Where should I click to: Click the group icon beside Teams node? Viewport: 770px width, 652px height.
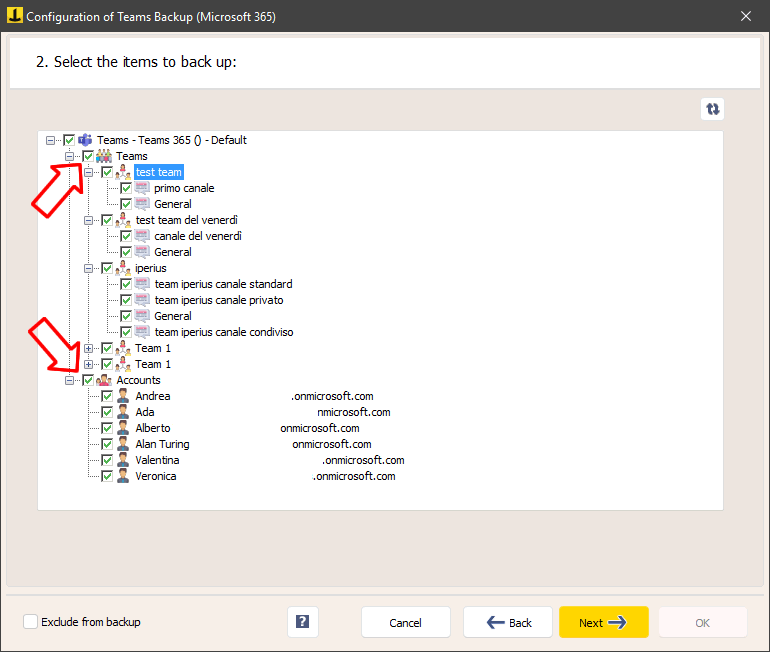104,156
